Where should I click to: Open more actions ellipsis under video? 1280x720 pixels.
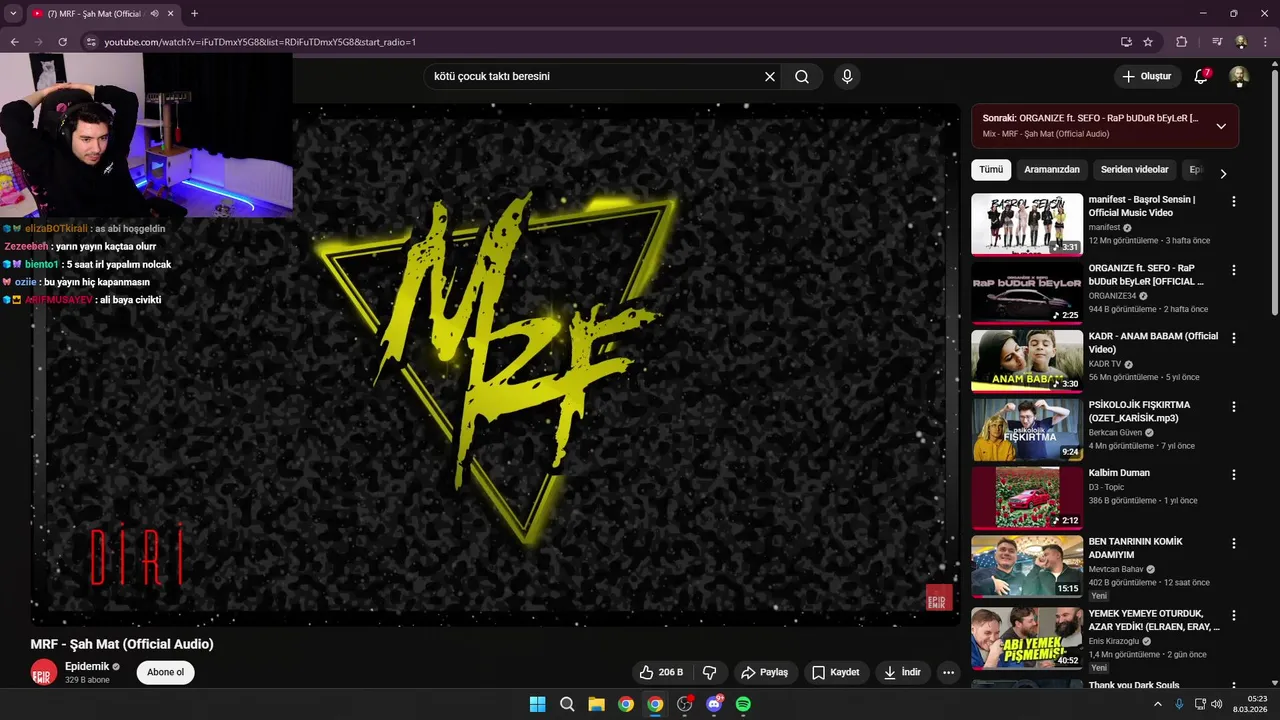[948, 672]
